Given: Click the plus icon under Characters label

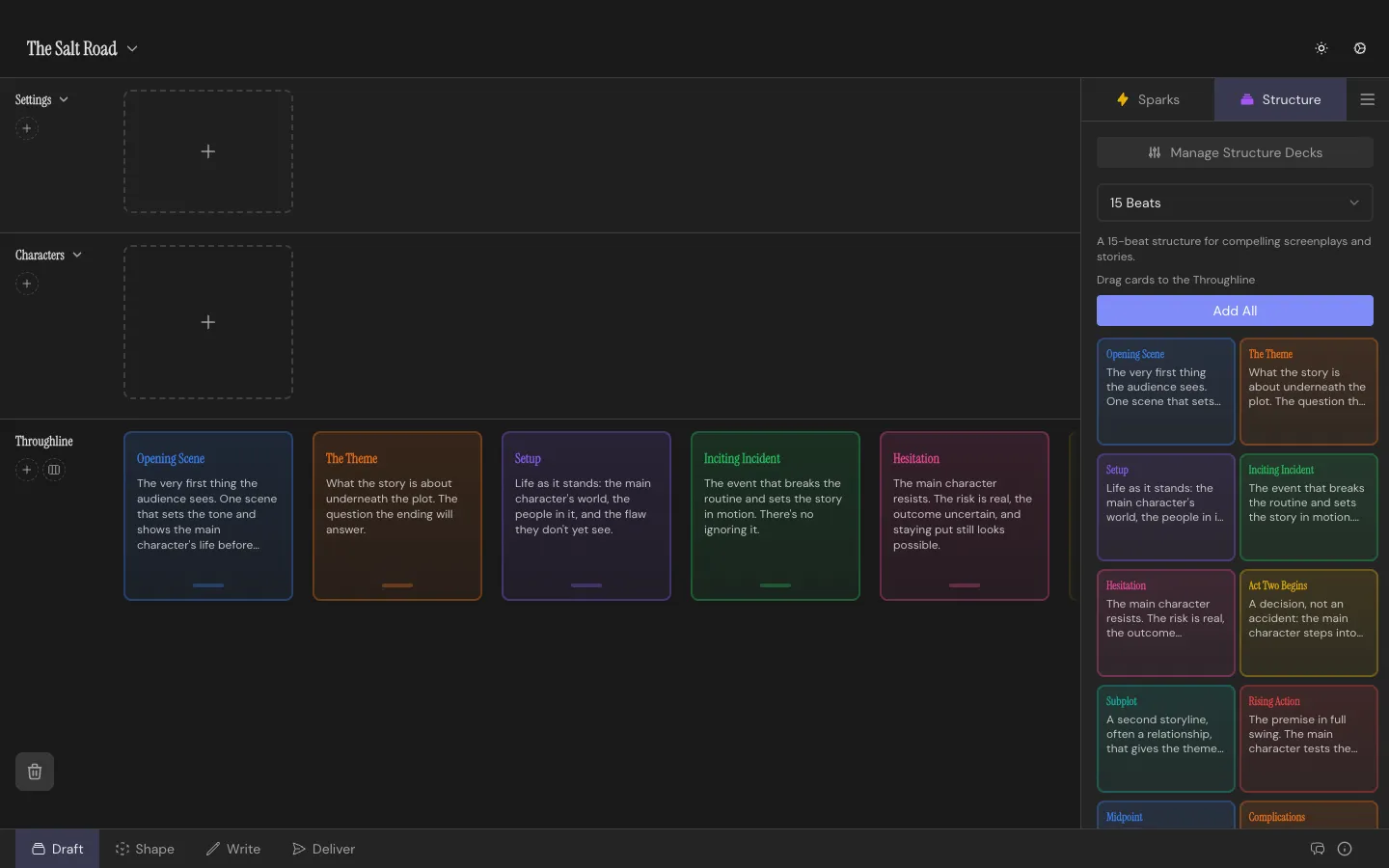Looking at the screenshot, I should [x=27, y=284].
